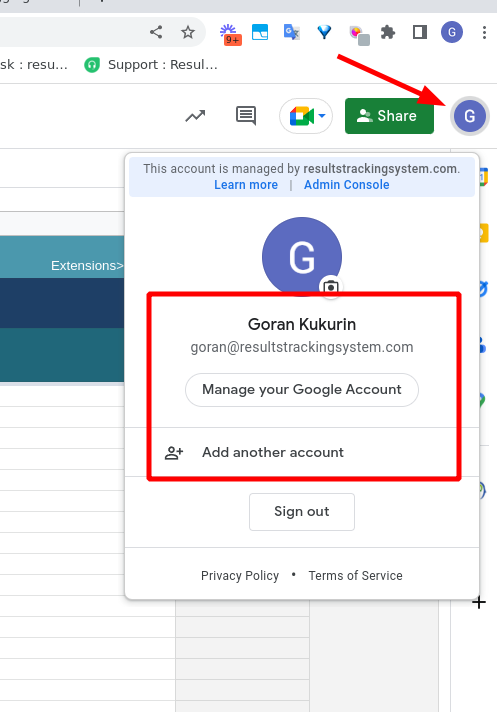Click Manage your Google Account
This screenshot has width=497, height=712.
[x=302, y=390]
